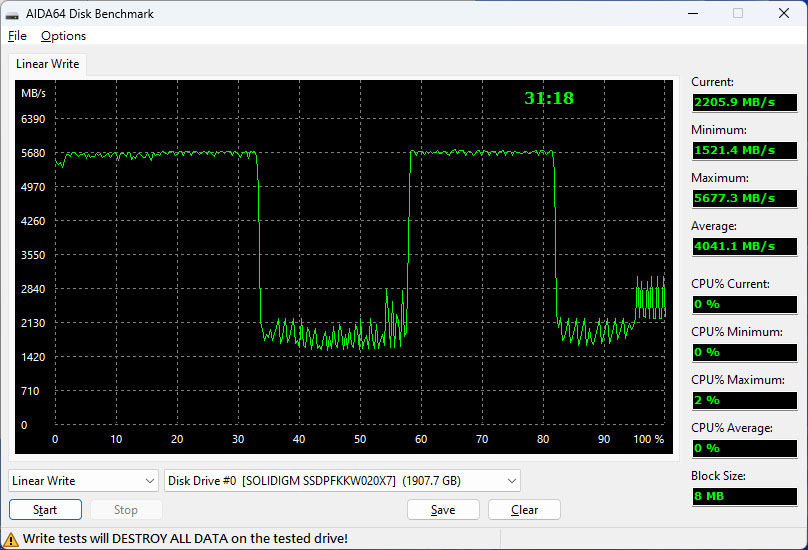Minimize the AIDA64 window

[693, 13]
